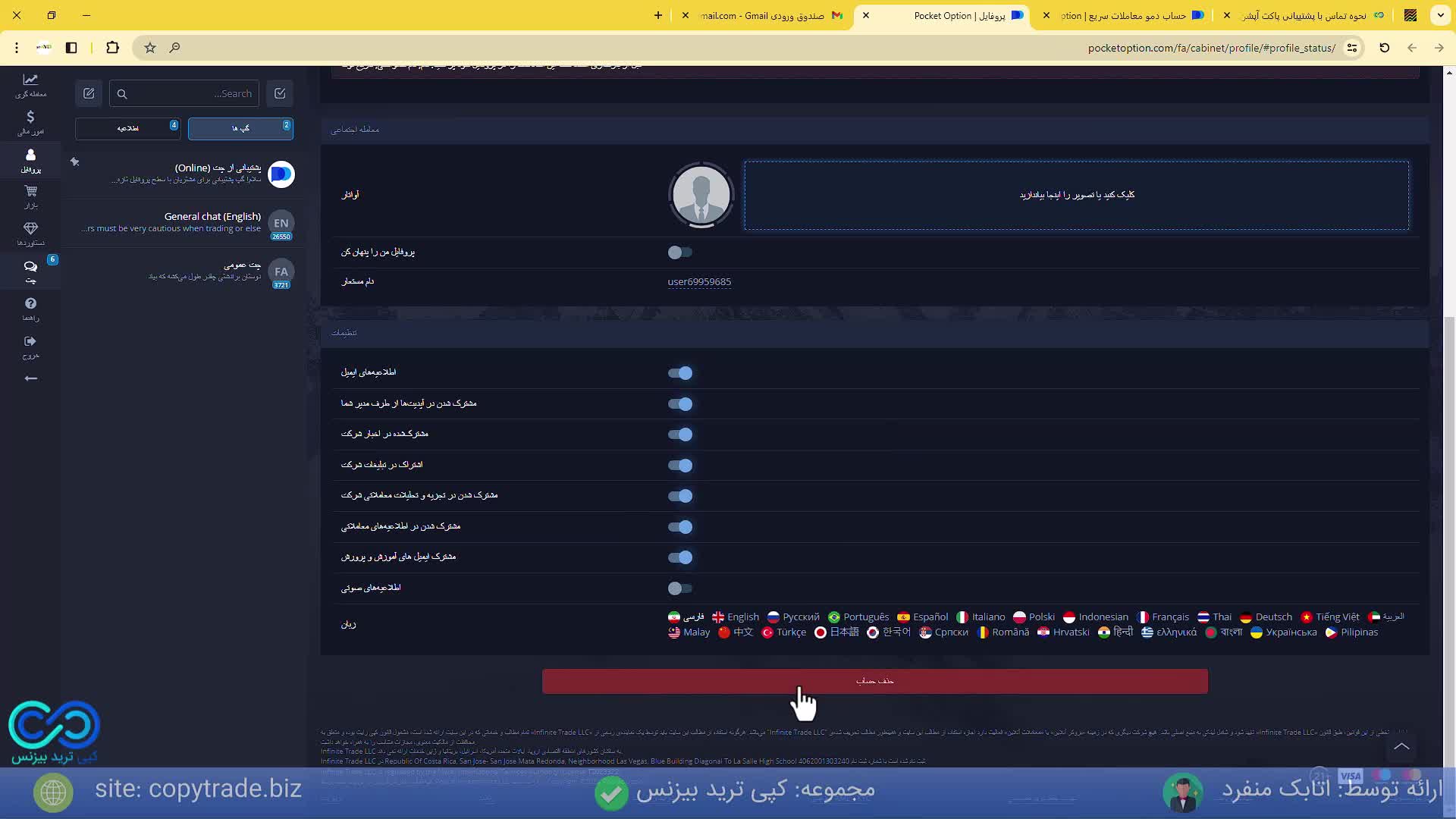The height and width of the screenshot is (819, 1456).
Task: Click the compose new chat icon
Action: click(x=89, y=93)
